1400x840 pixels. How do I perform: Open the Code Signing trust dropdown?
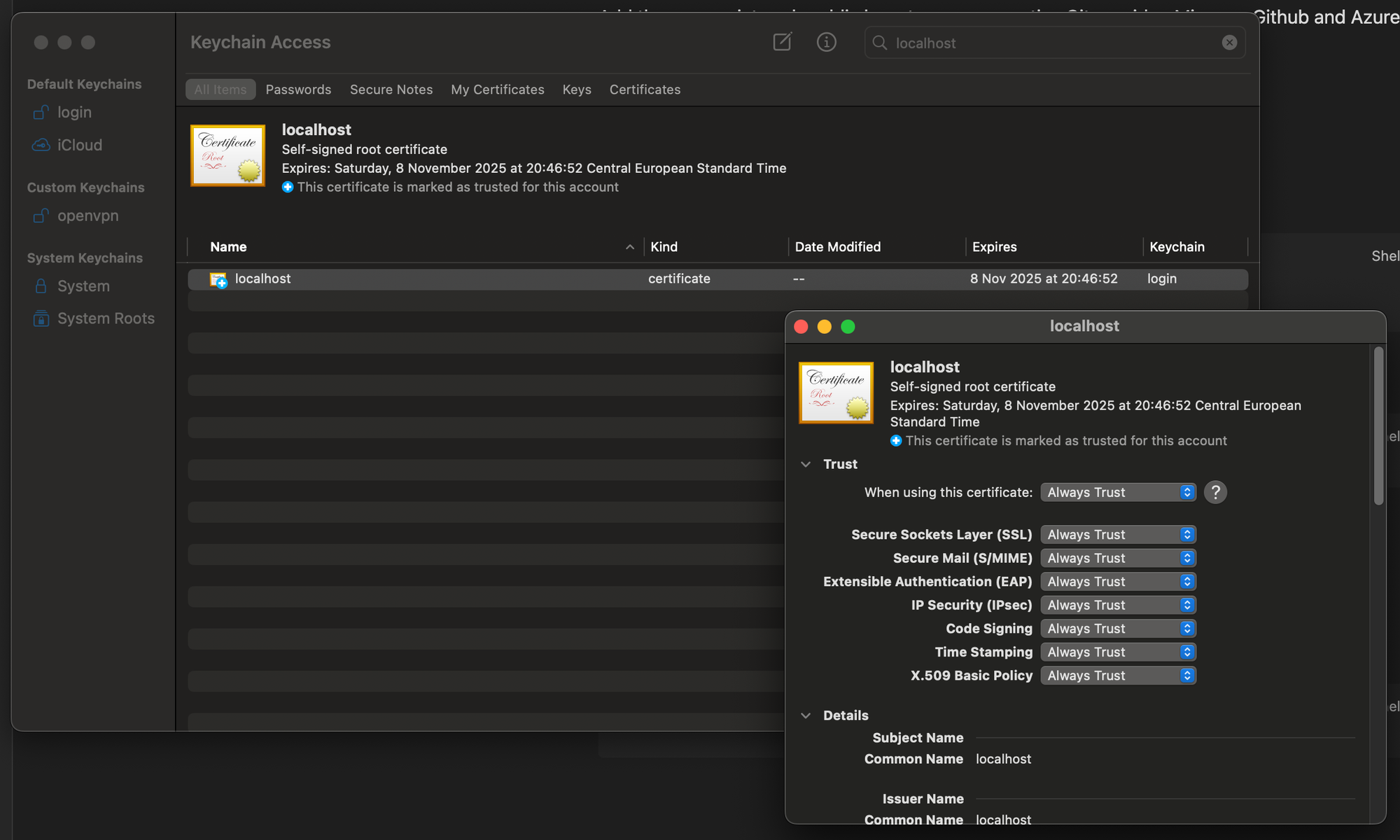point(1118,629)
